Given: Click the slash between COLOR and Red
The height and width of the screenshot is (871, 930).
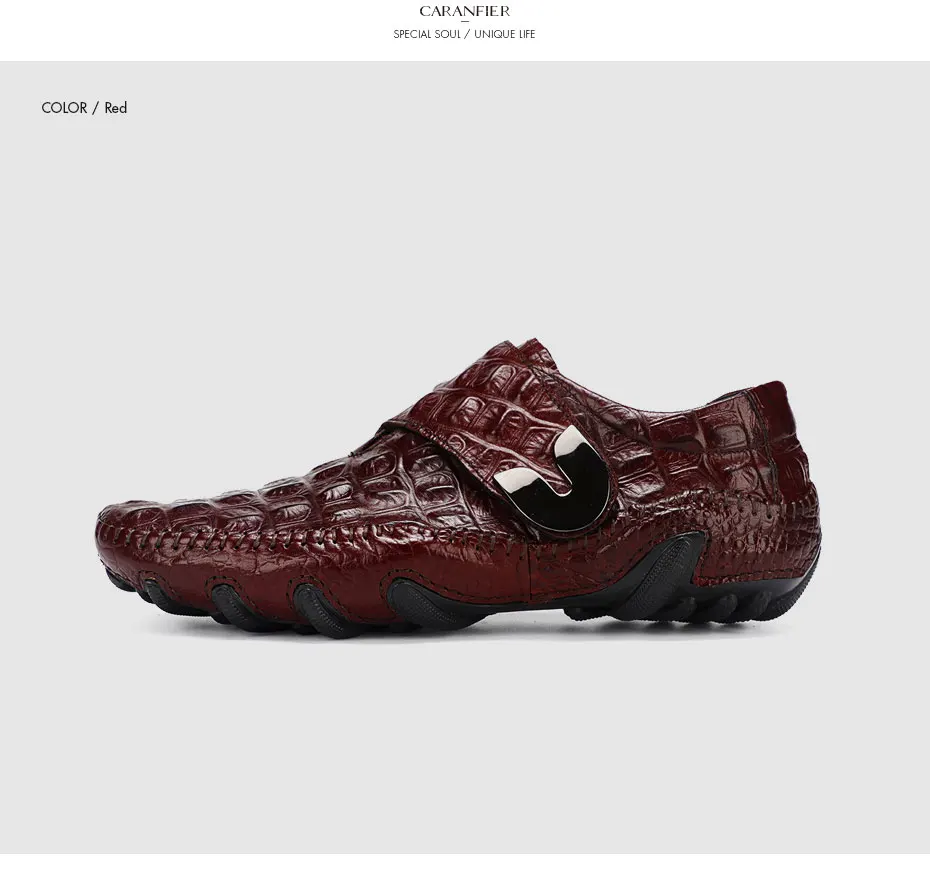Looking at the screenshot, I should 95,108.
